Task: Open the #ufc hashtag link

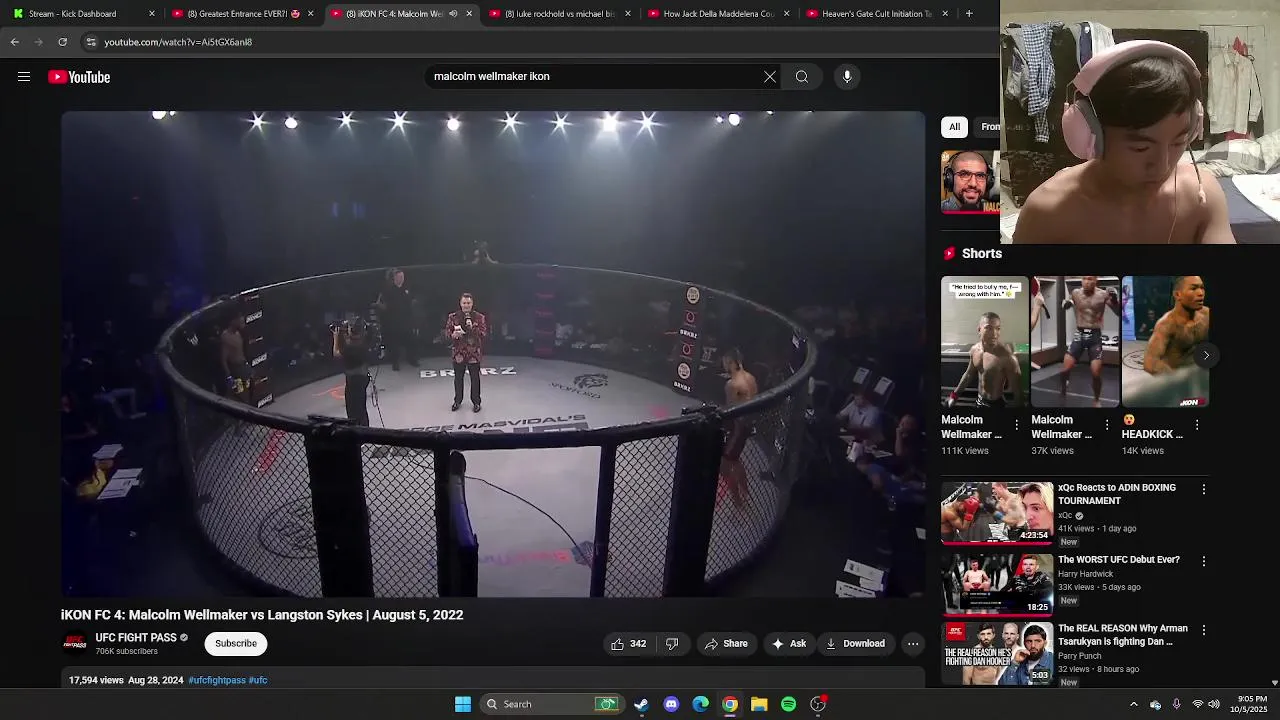Action: tap(258, 680)
